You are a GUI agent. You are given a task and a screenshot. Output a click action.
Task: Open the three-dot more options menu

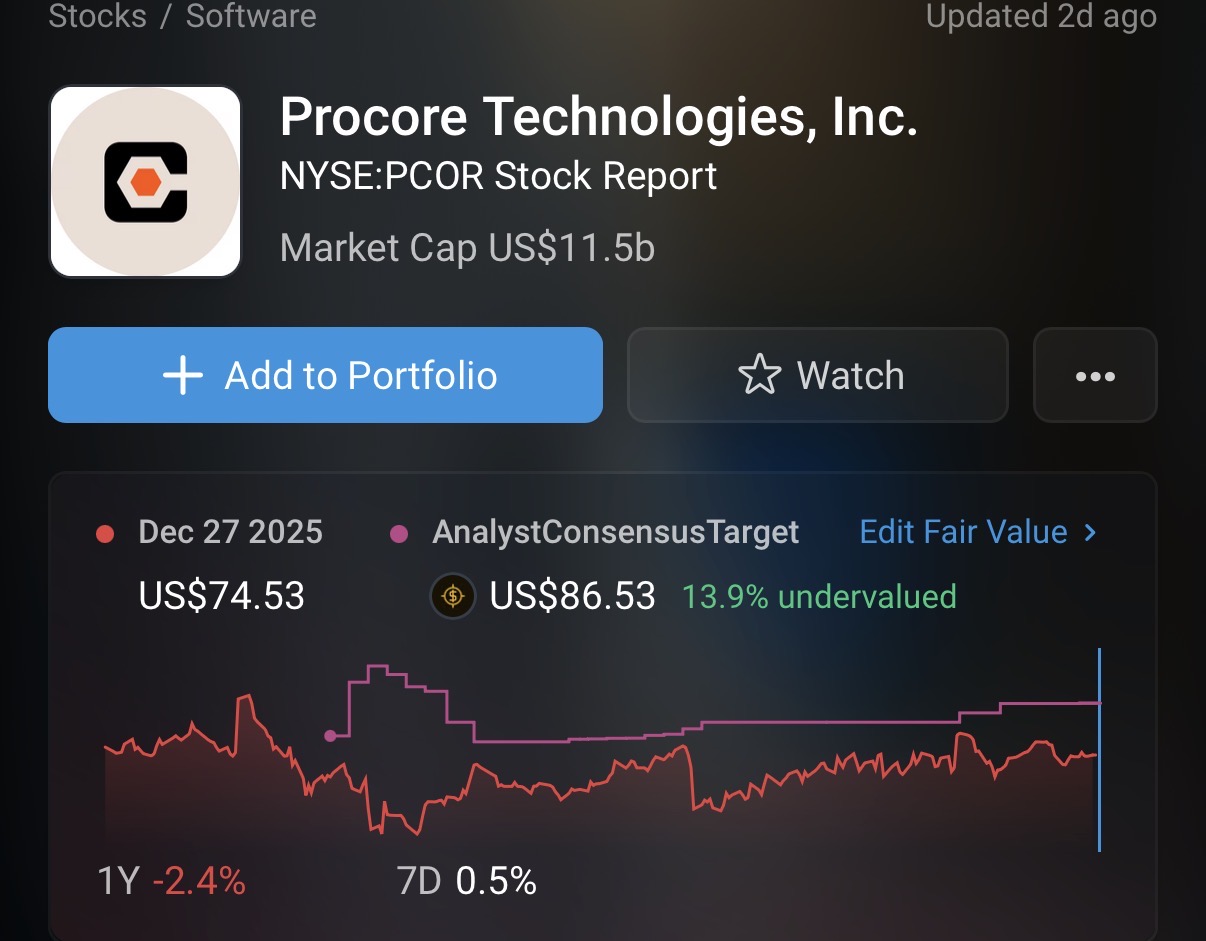[x=1094, y=376]
